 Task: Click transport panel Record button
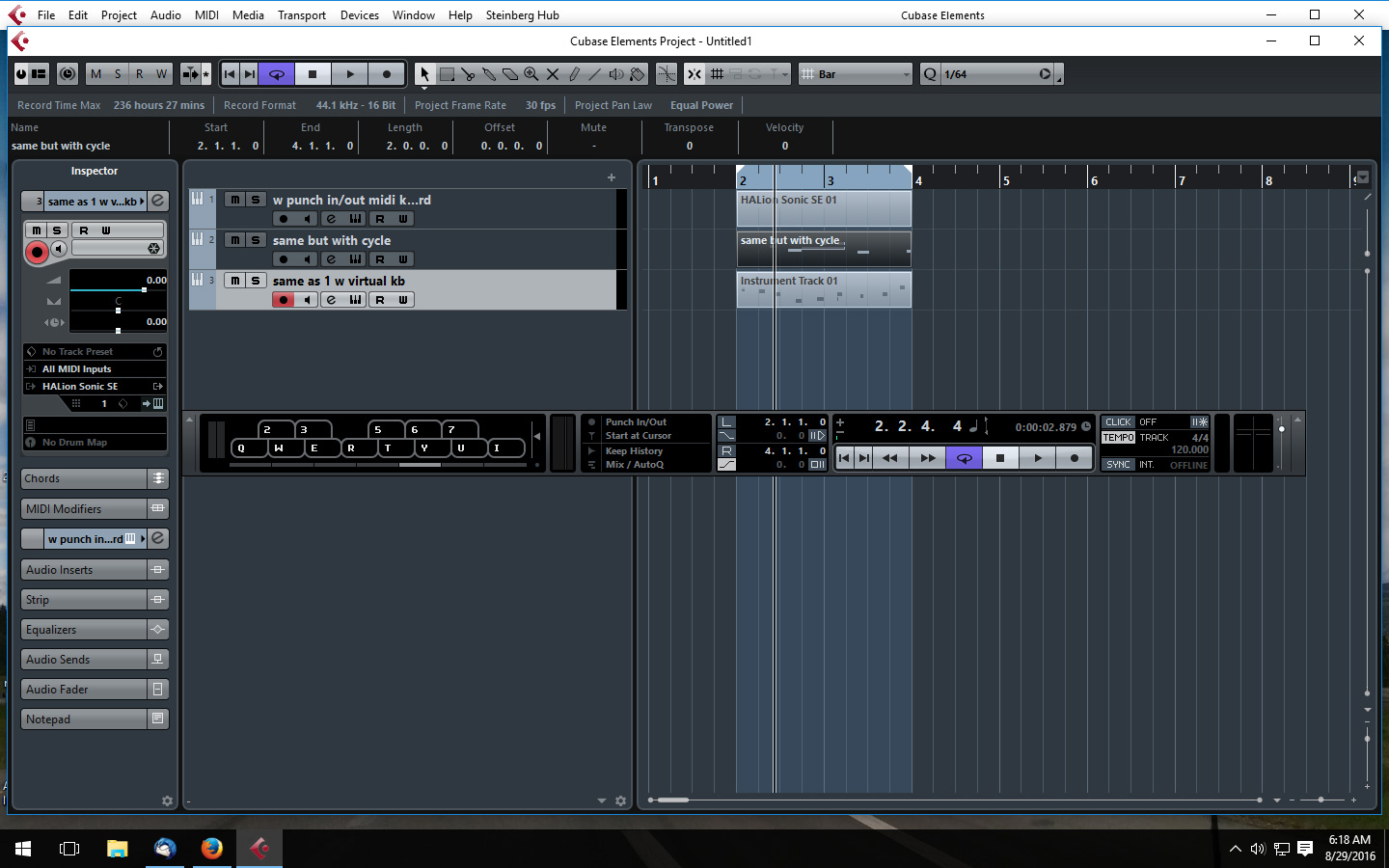click(x=1075, y=458)
